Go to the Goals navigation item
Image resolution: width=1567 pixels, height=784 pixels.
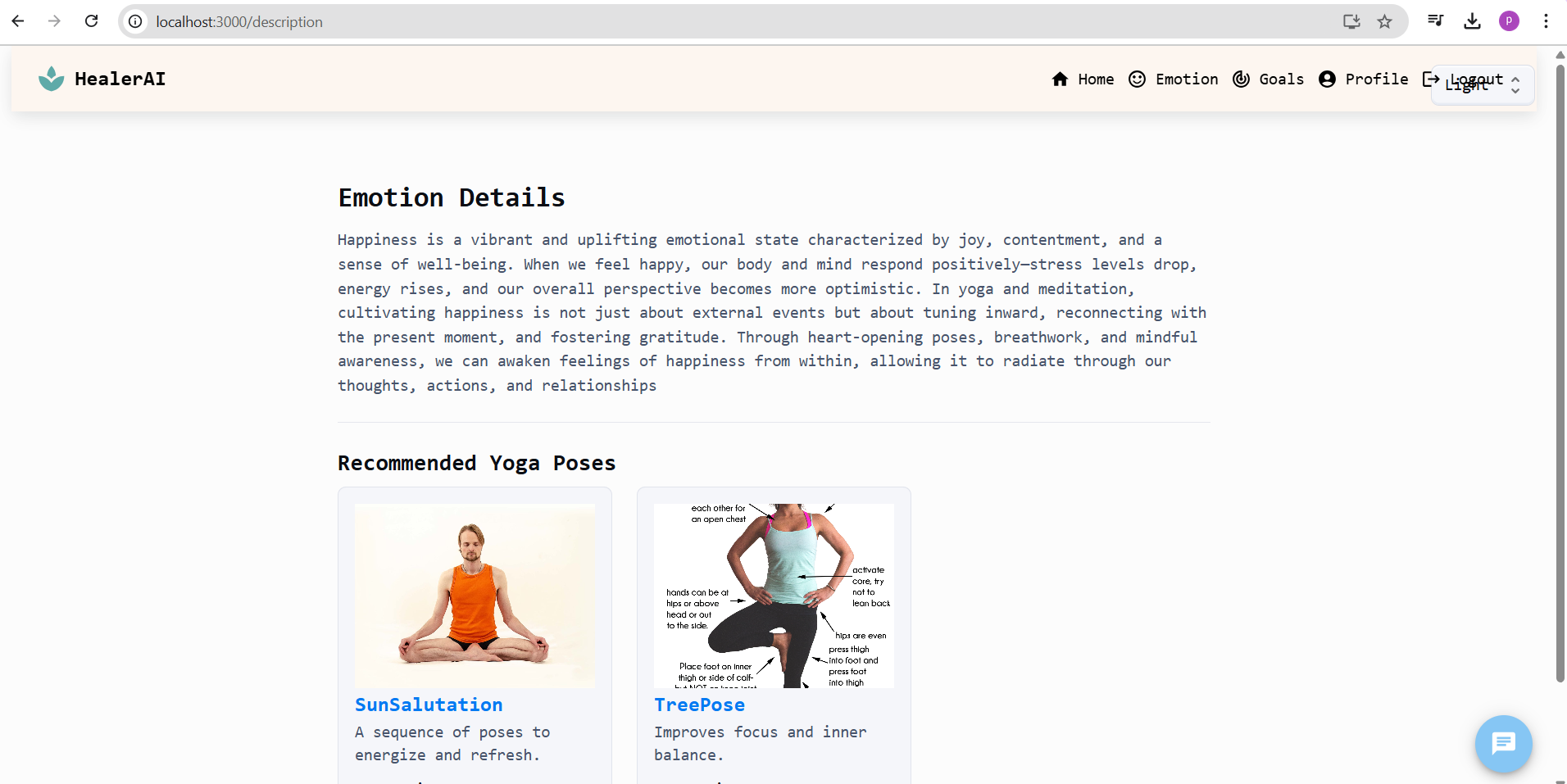point(1268,79)
